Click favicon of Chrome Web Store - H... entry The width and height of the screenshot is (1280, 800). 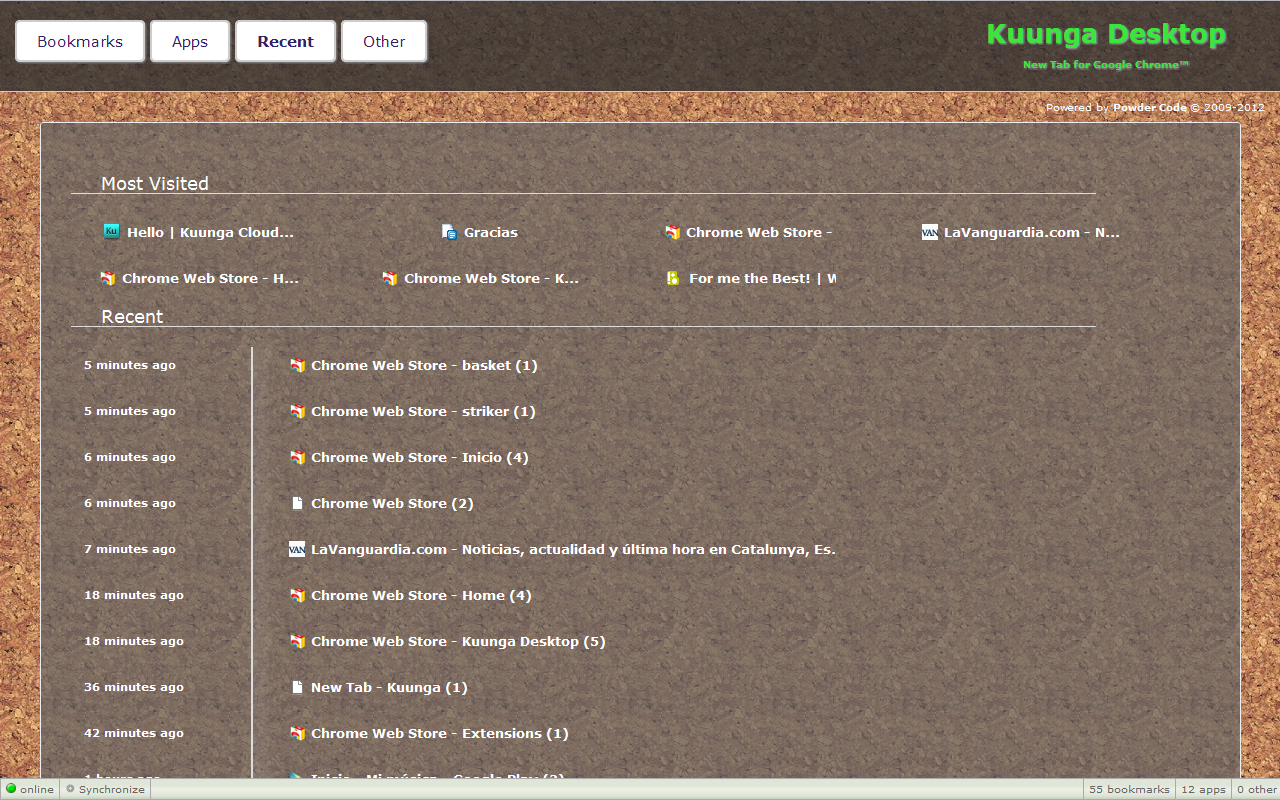coord(108,278)
